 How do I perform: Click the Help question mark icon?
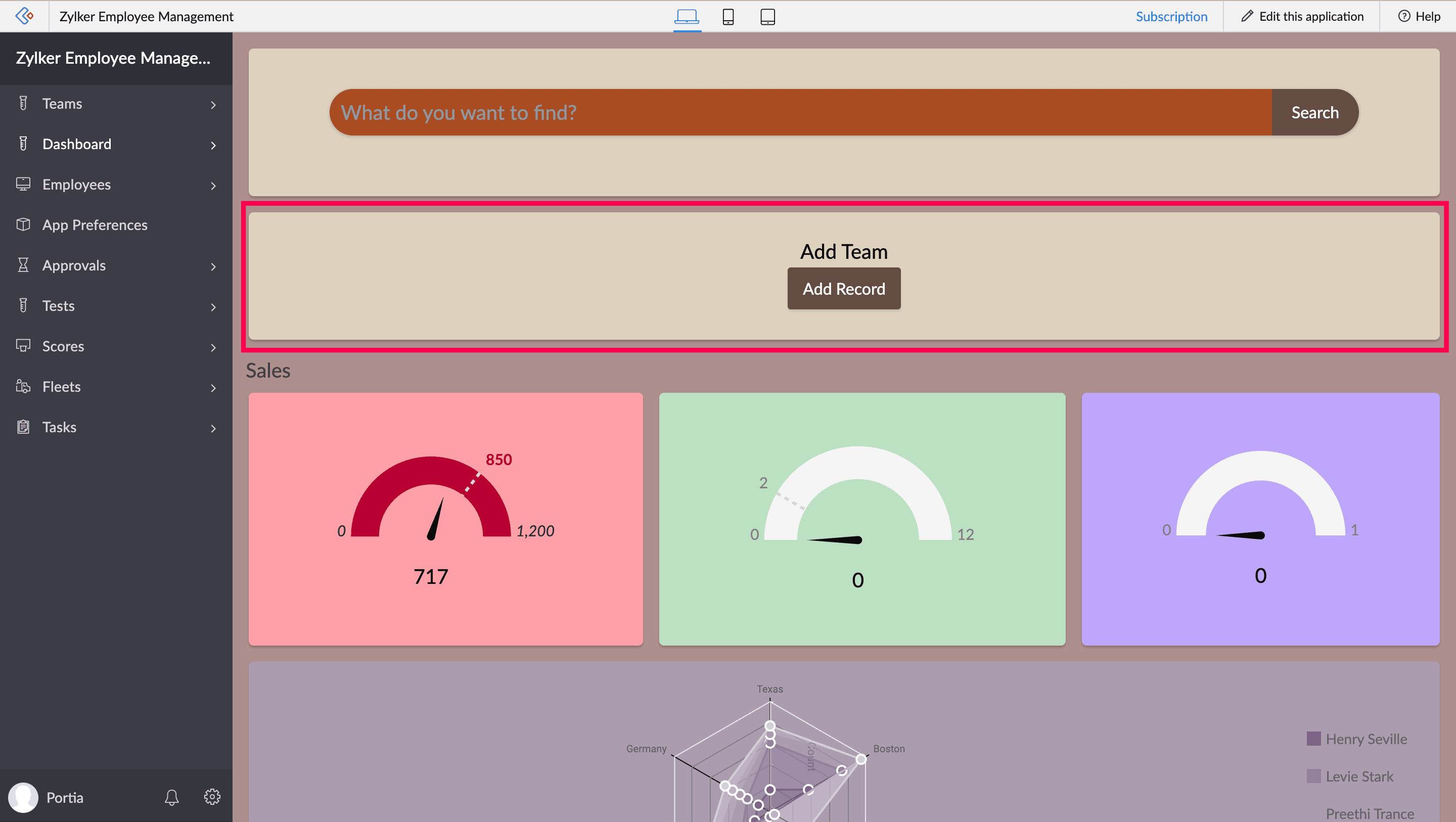click(x=1404, y=16)
